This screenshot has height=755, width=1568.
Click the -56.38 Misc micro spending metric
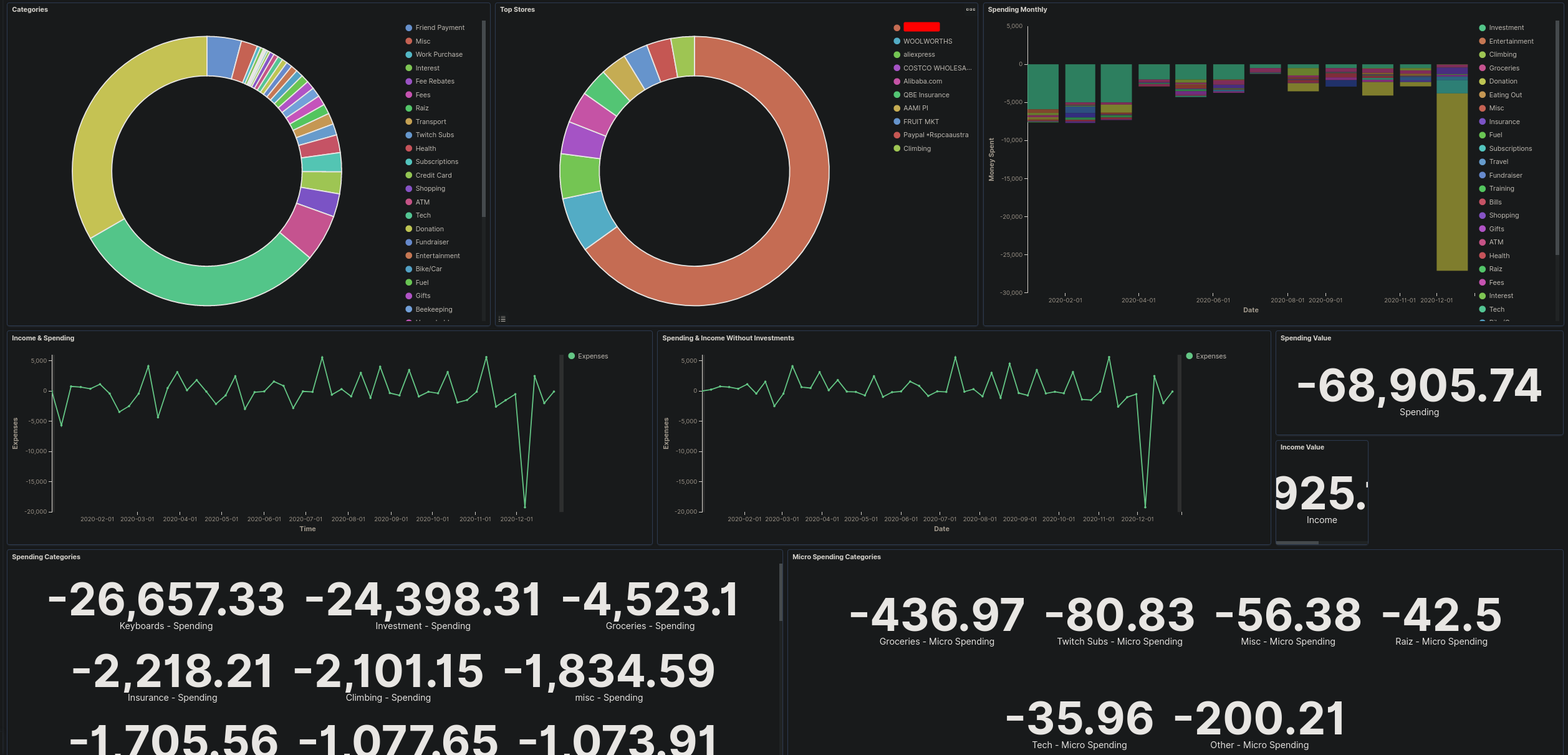[1287, 615]
